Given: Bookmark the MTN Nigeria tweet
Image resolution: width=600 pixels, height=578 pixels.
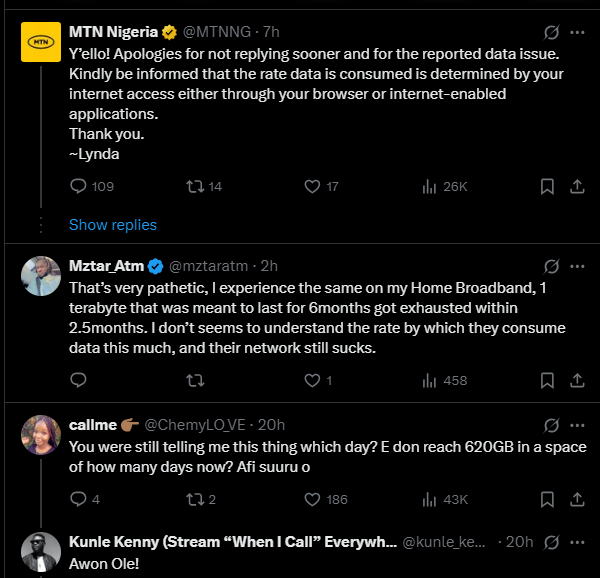Looking at the screenshot, I should 547,186.
